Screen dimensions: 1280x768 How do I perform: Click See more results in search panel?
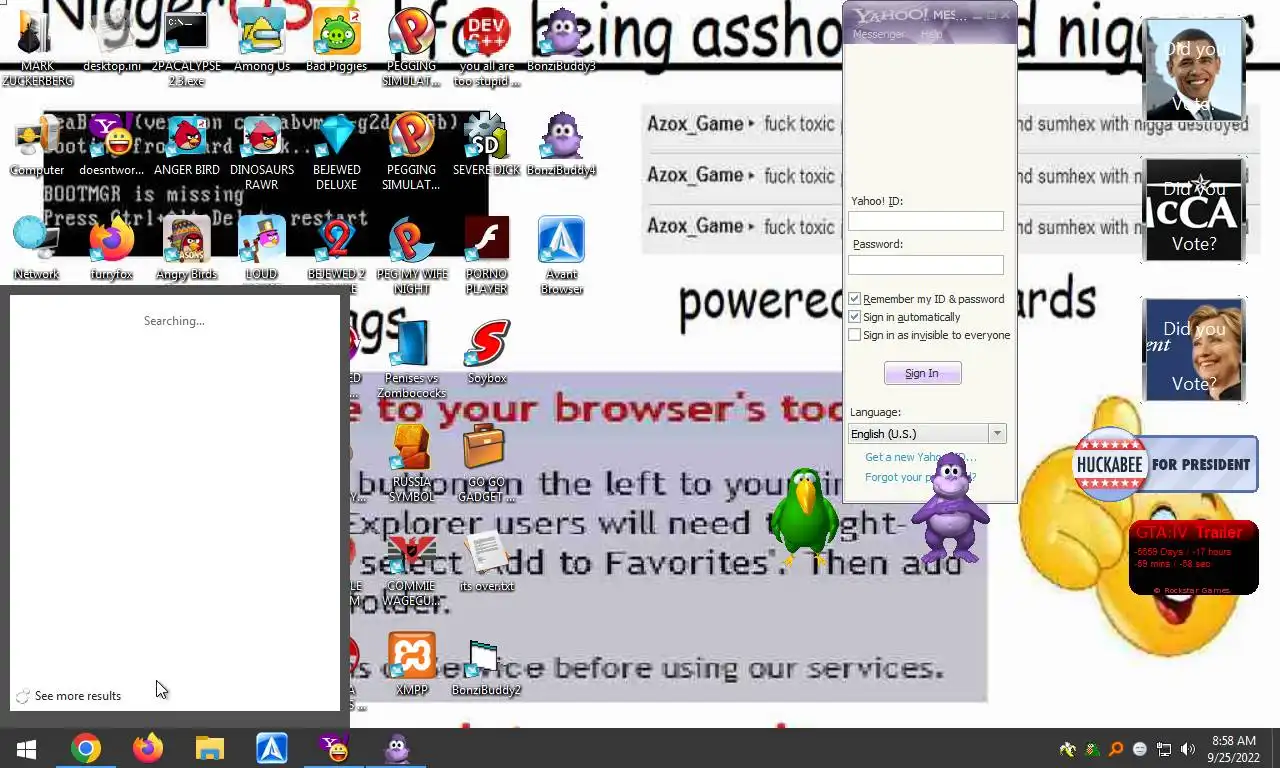pos(78,696)
